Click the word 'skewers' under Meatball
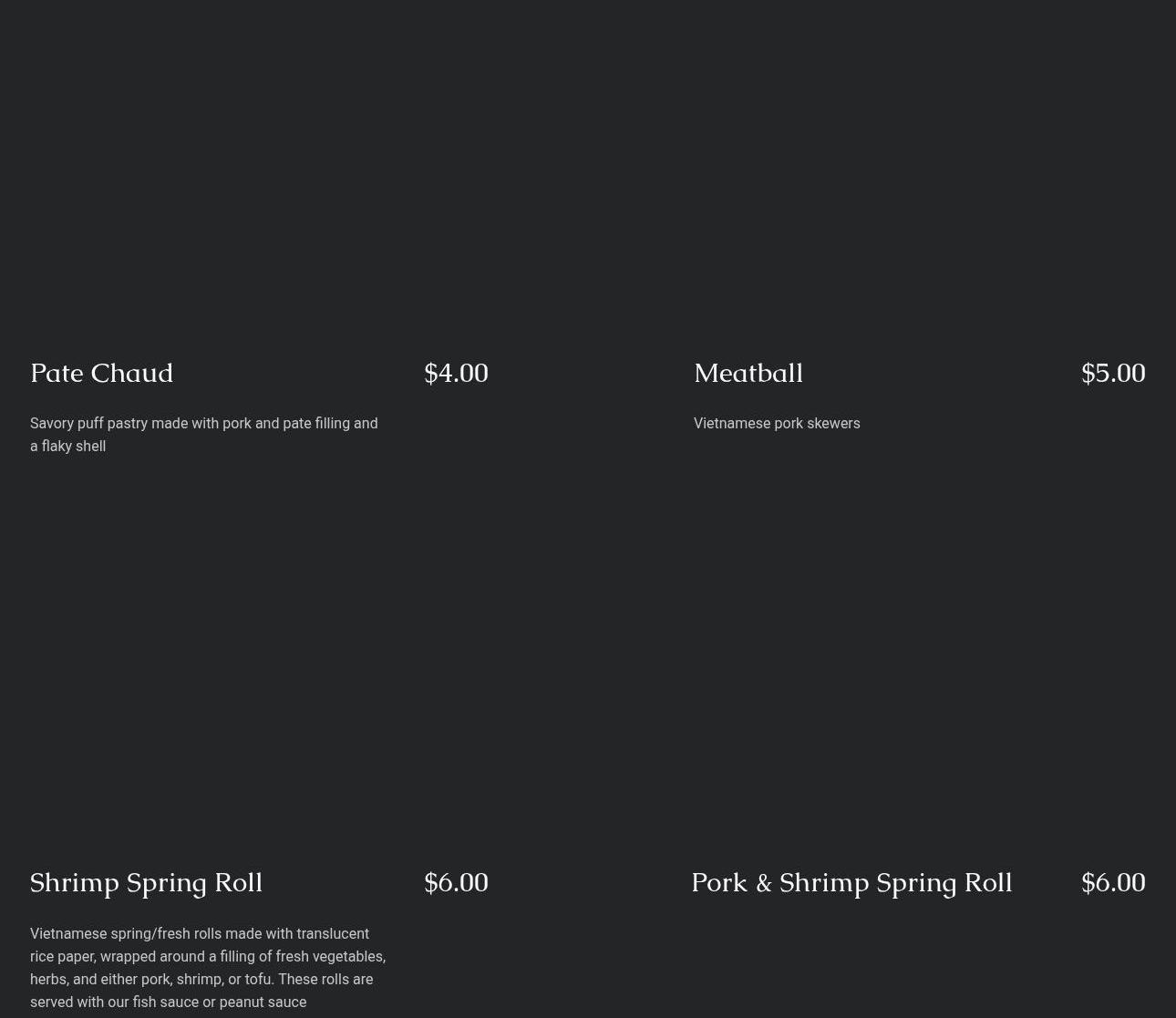The height and width of the screenshot is (1018, 1176). (x=832, y=423)
